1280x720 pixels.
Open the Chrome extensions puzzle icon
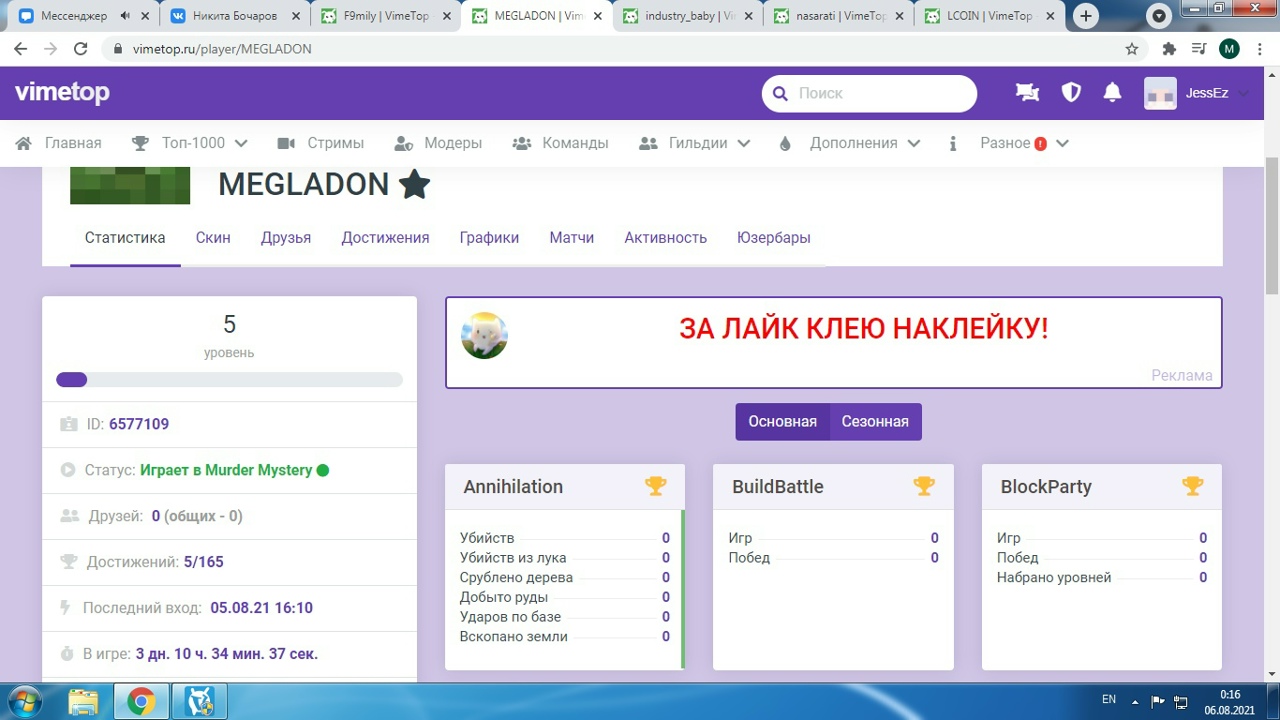(x=1169, y=49)
